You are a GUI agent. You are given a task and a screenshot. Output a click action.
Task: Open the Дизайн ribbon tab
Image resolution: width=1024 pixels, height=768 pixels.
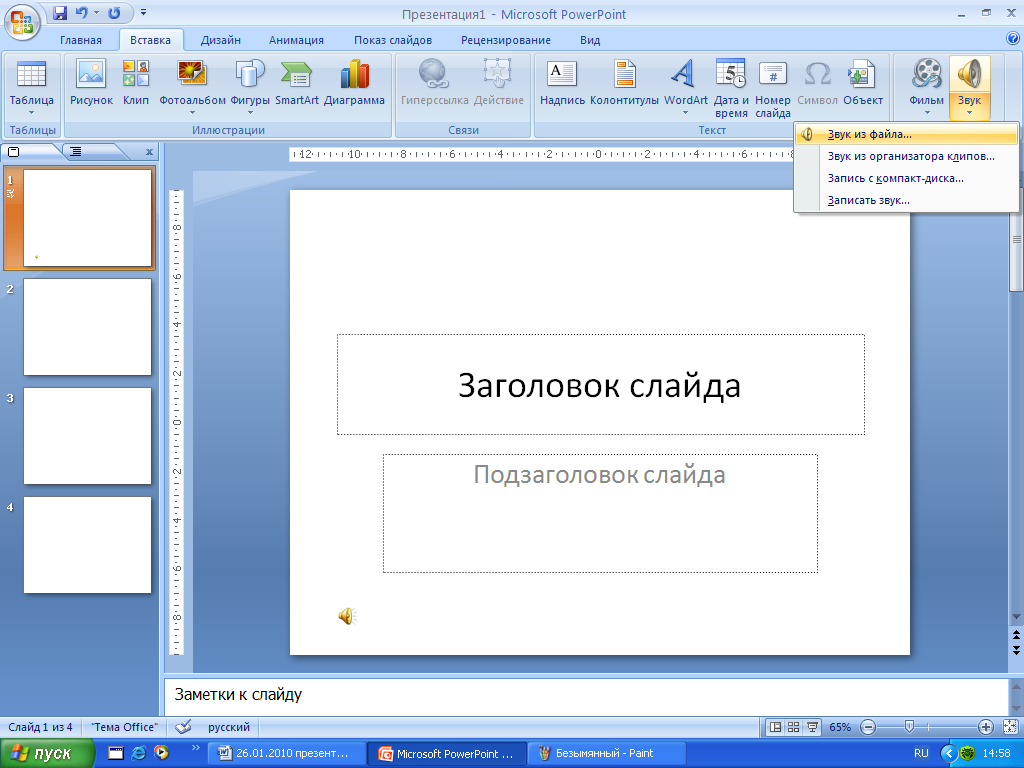point(221,40)
